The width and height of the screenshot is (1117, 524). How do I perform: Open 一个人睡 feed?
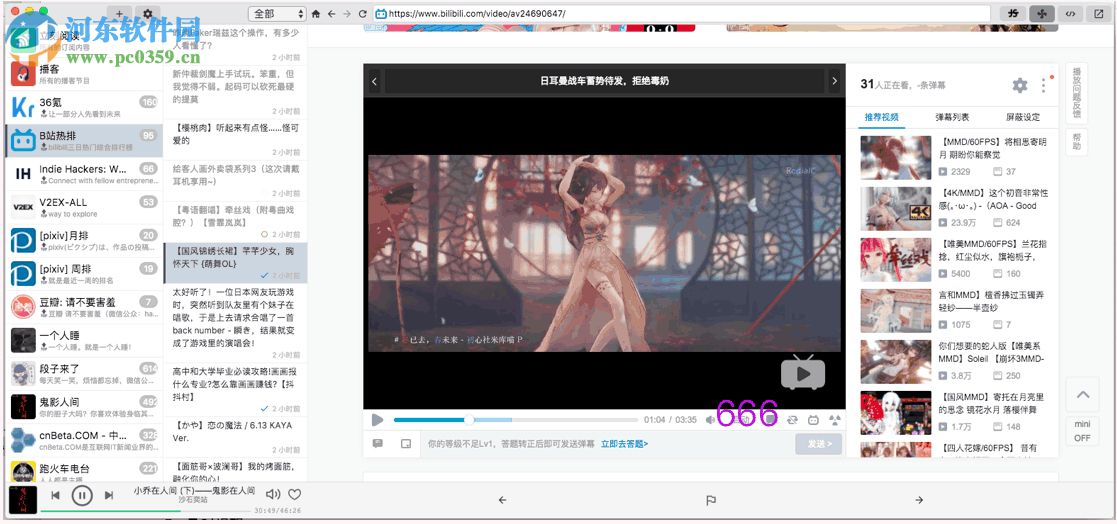point(84,341)
